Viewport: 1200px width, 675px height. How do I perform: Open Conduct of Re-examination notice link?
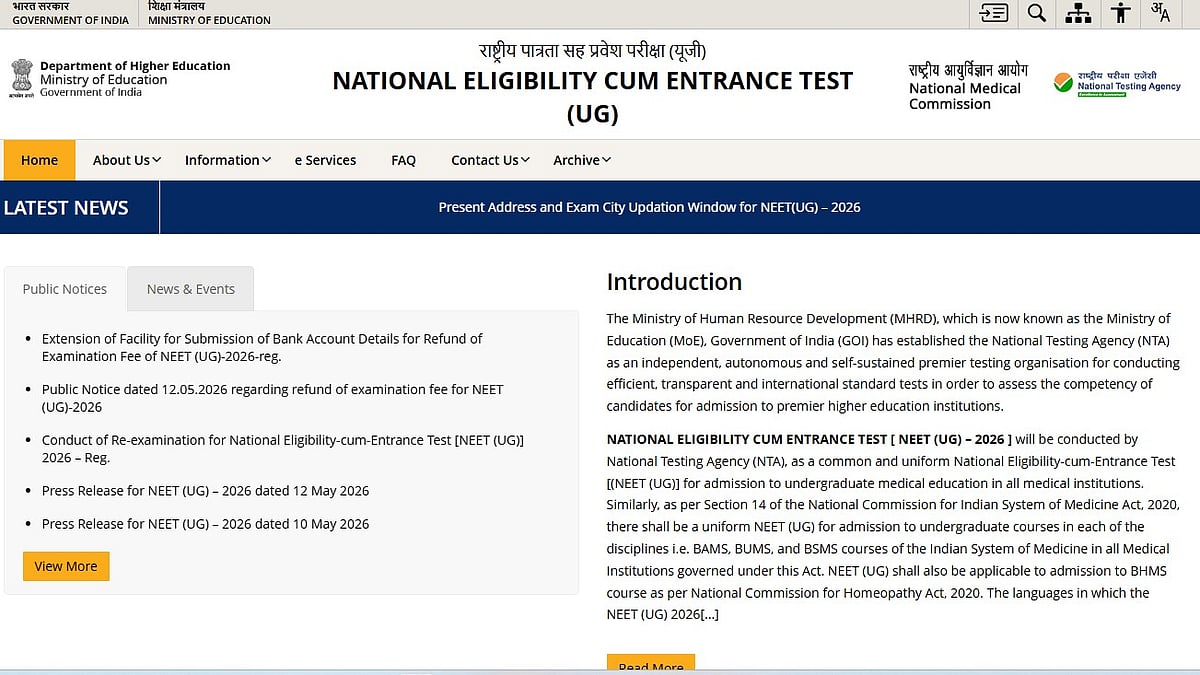tap(283, 449)
